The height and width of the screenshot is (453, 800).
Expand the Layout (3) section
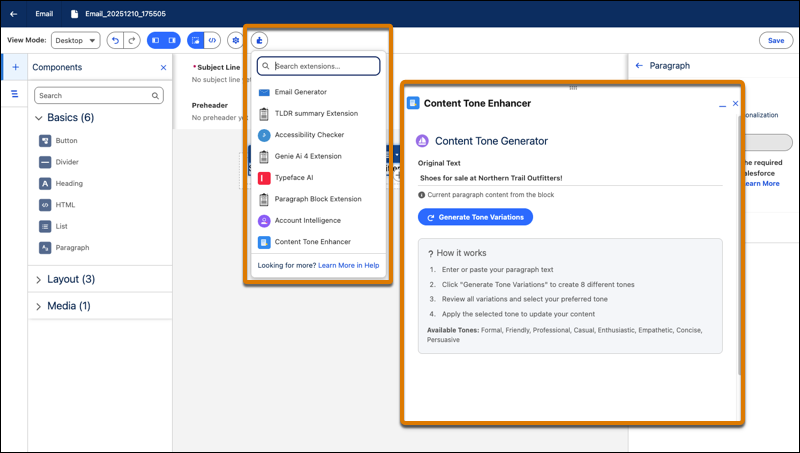point(38,280)
